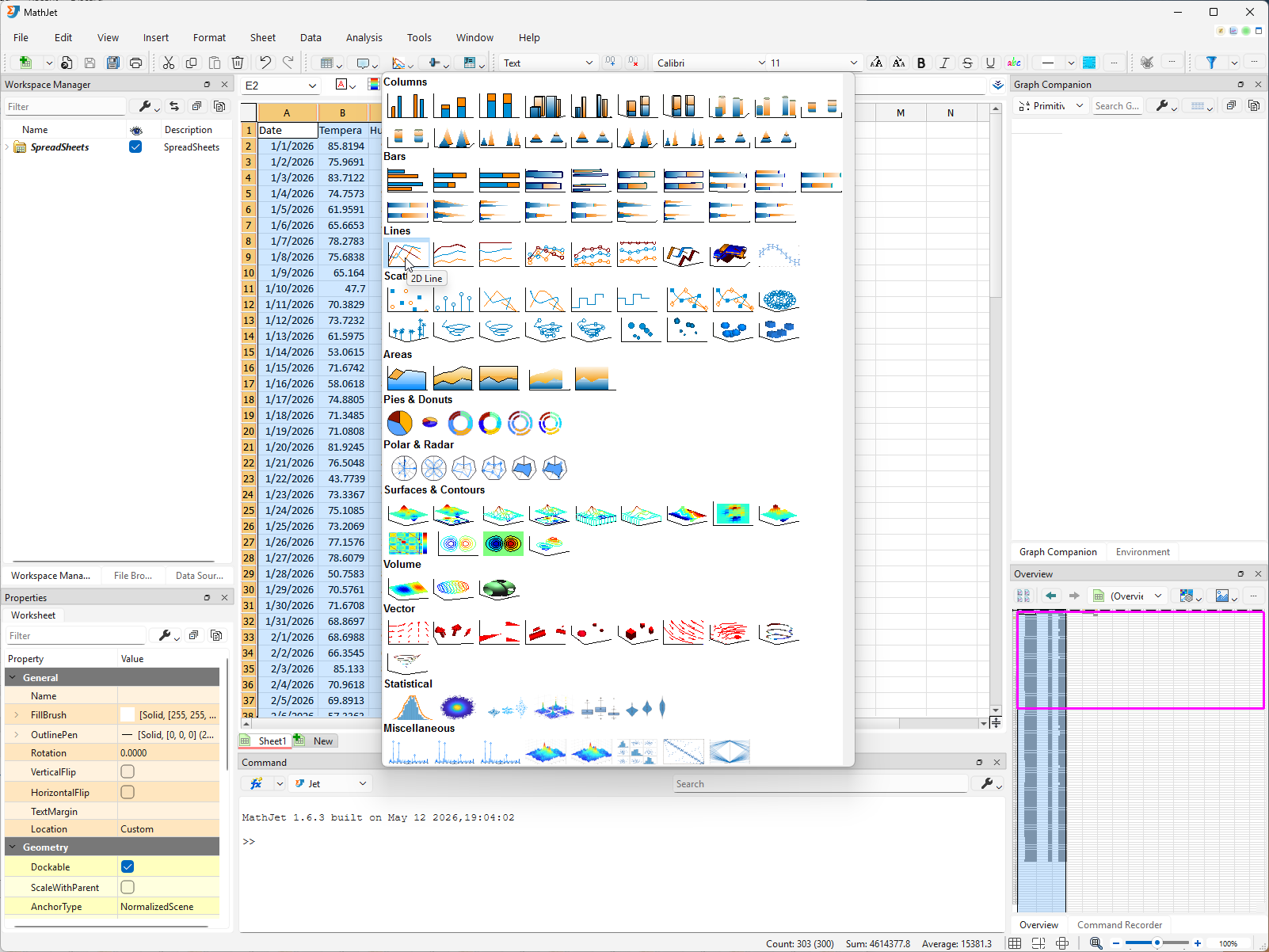Click the New sheet button
The image size is (1269, 952).
click(x=316, y=741)
